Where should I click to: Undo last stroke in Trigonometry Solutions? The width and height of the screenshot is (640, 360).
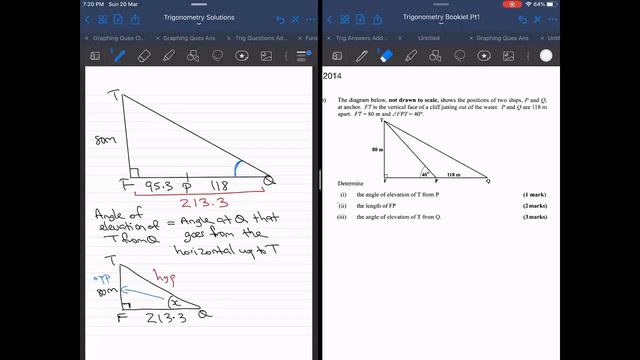click(280, 20)
